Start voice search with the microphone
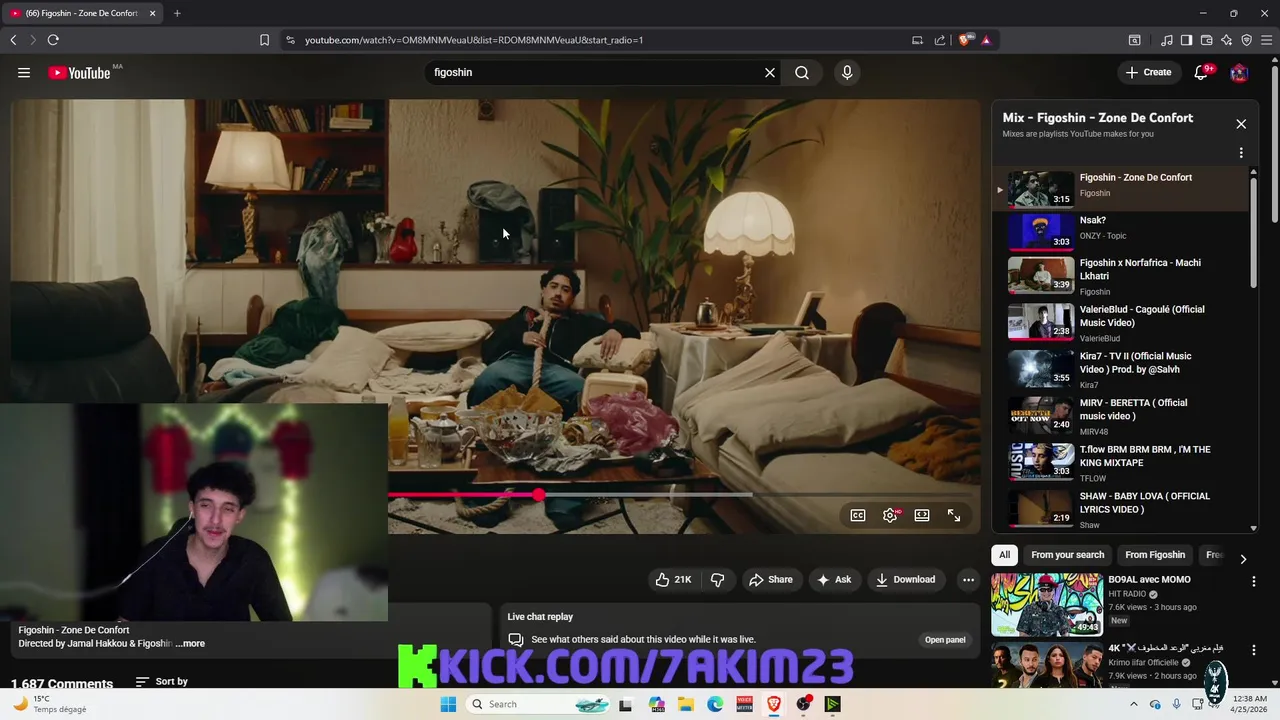This screenshot has width=1280, height=720. tap(847, 73)
